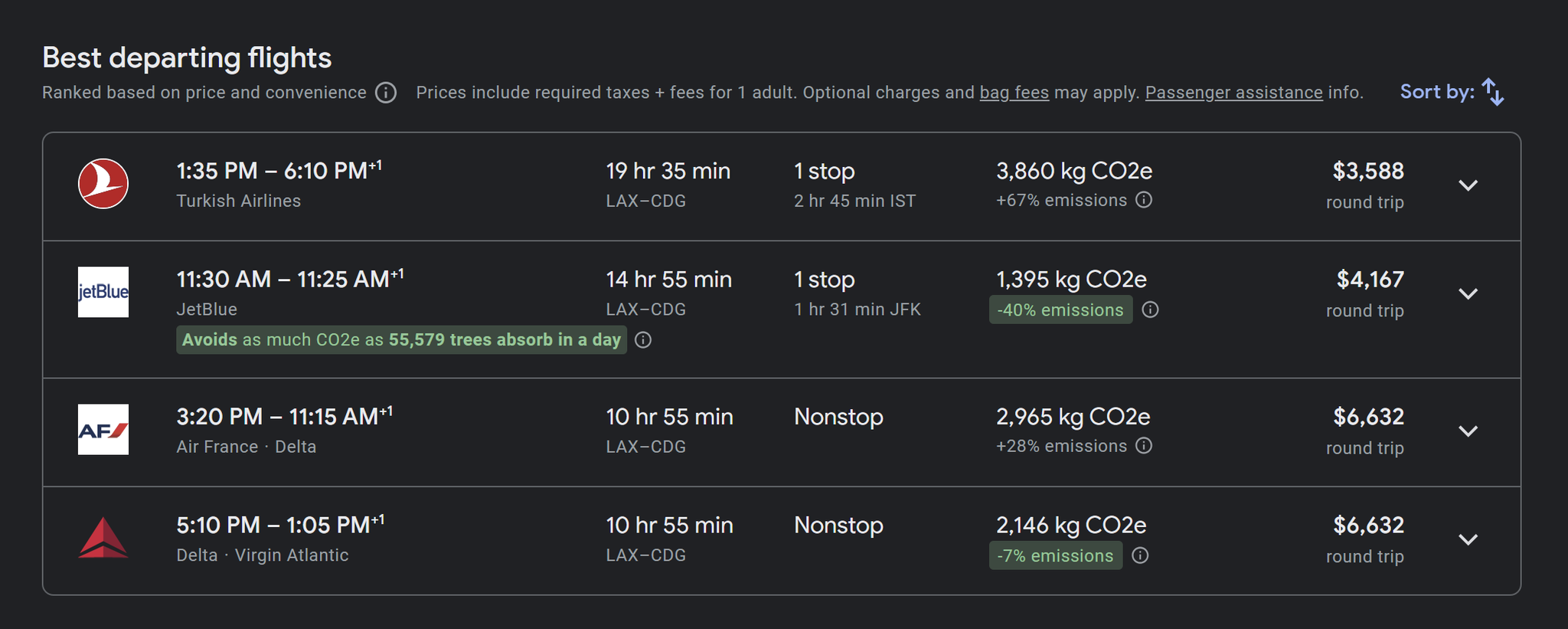Click info icon next to trees absorbed message
Screen dimensions: 1568x629
(644, 339)
